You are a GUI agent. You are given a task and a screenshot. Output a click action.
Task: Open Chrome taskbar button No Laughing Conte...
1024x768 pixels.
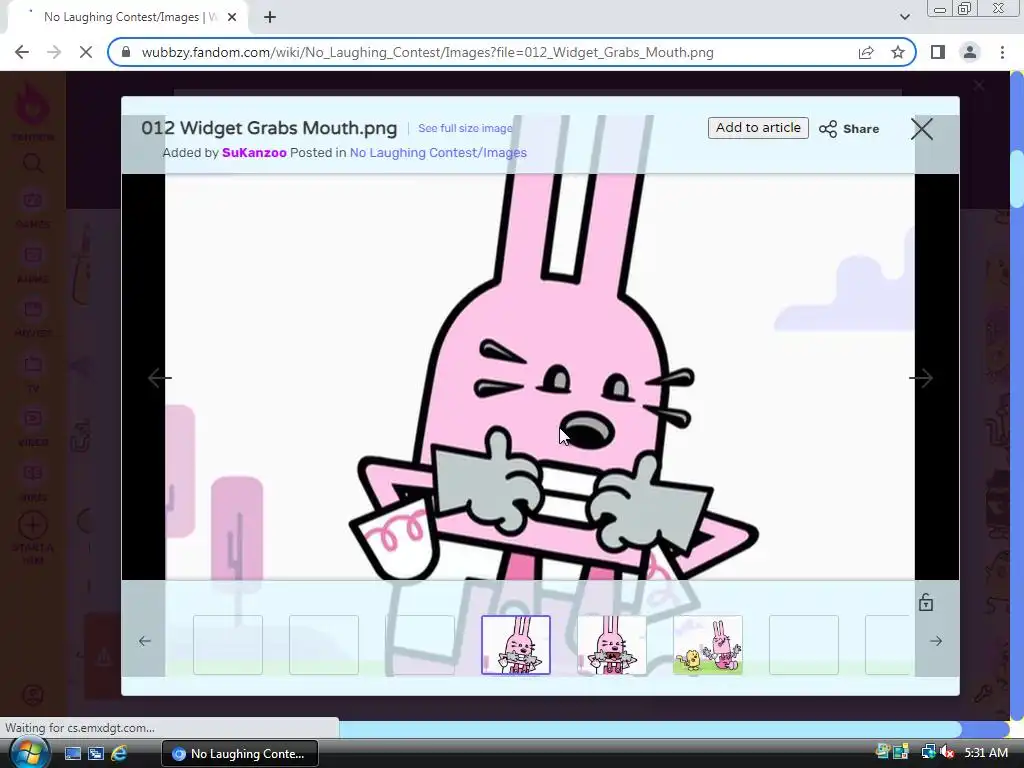pos(240,754)
